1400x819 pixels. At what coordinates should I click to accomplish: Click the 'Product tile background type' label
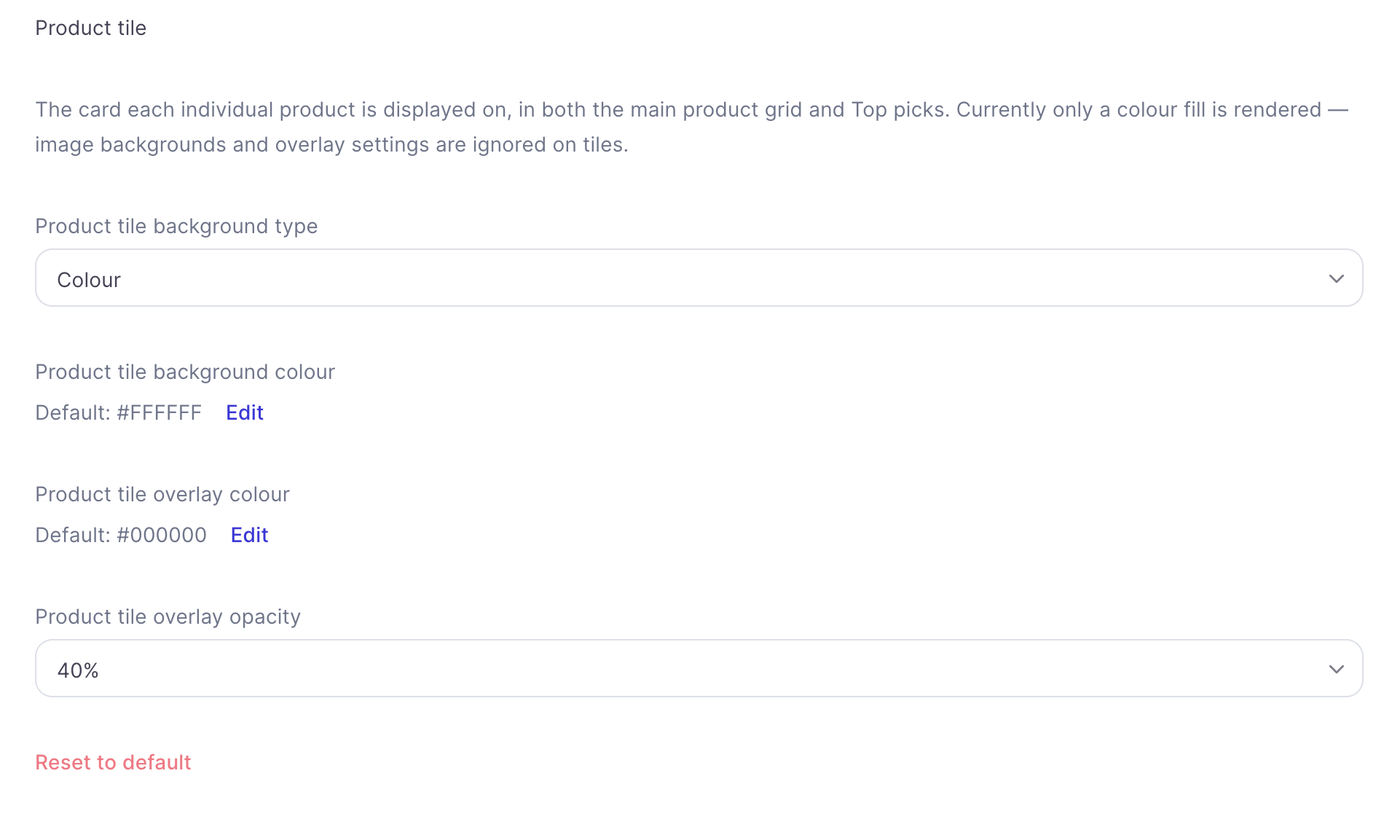(x=176, y=226)
